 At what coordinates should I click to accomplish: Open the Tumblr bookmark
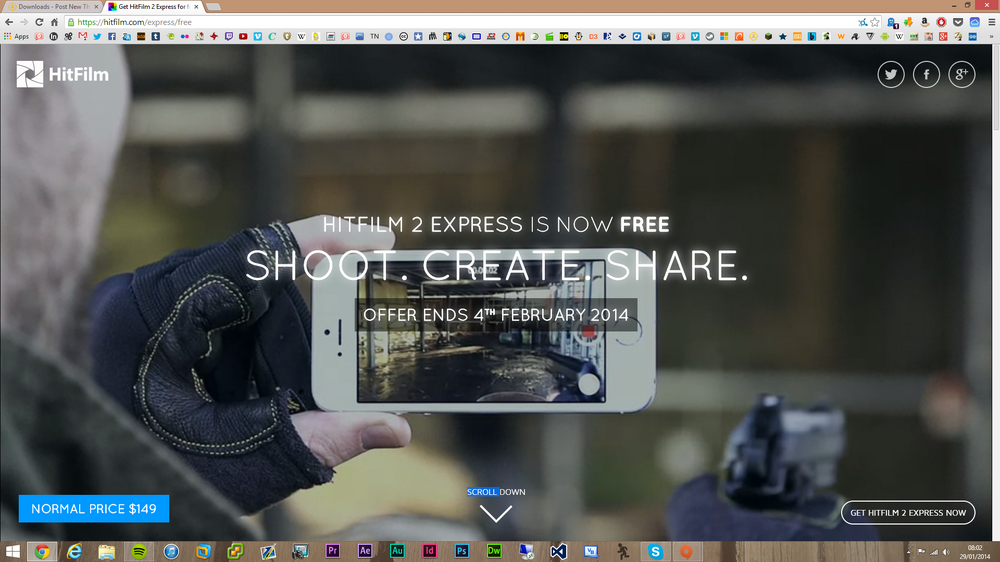(x=156, y=36)
